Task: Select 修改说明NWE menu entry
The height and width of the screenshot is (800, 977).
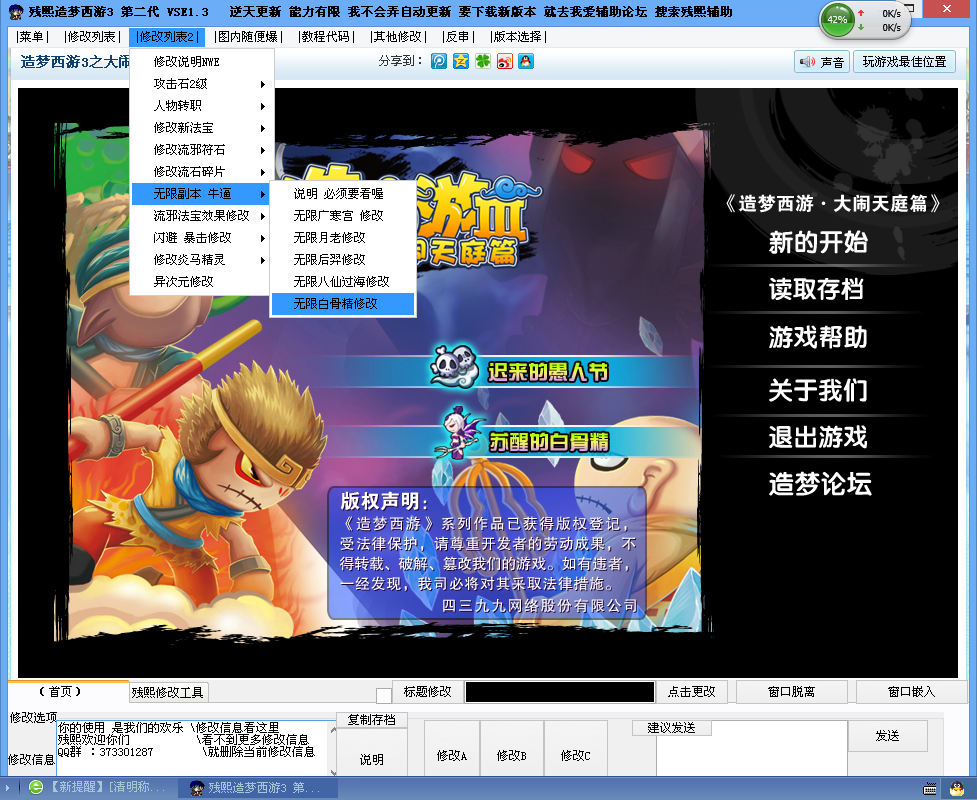Action: 203,62
